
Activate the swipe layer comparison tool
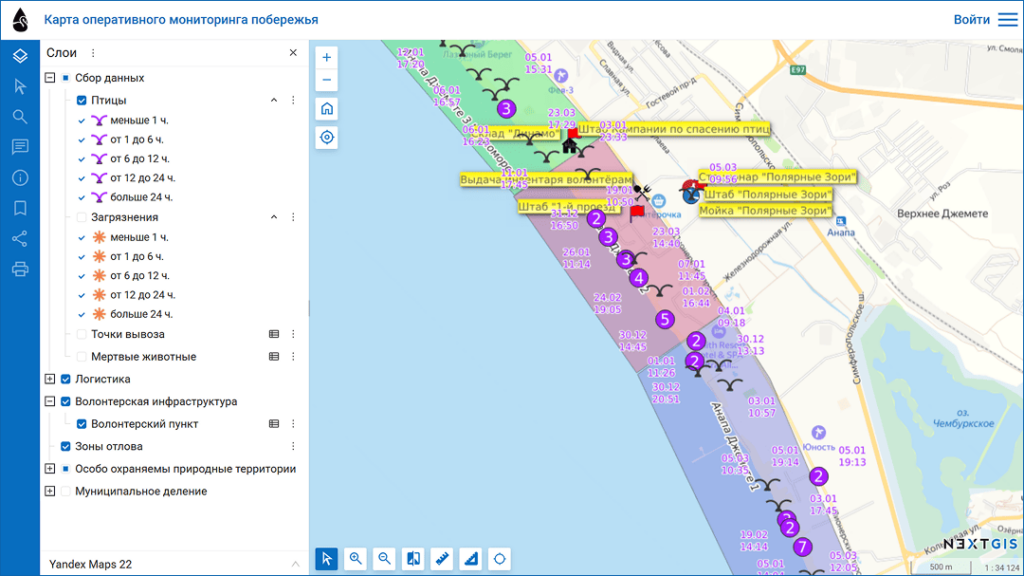tap(414, 559)
